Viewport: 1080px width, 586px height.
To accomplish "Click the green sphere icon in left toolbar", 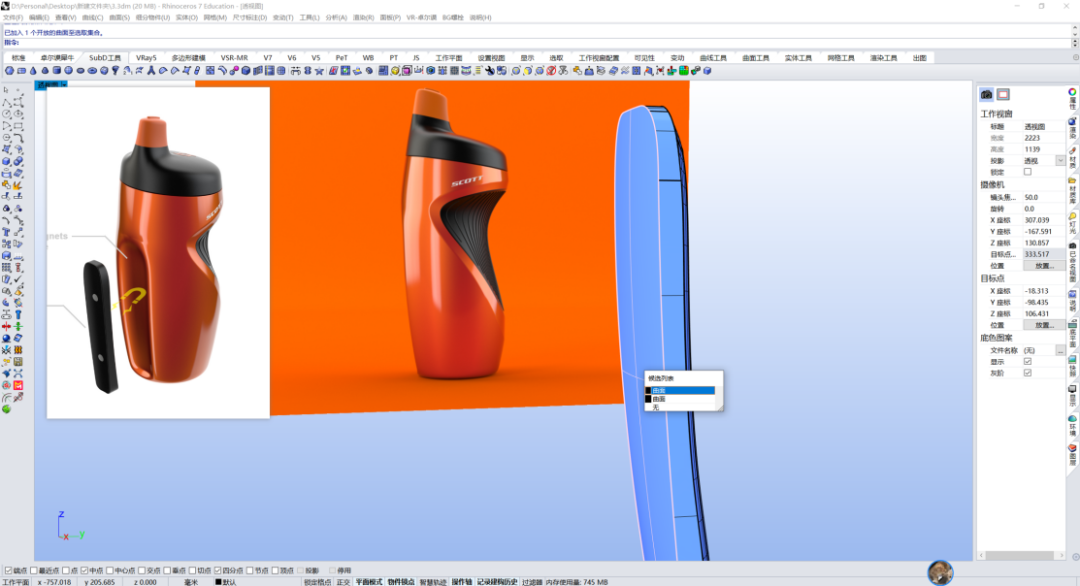I will [x=7, y=409].
